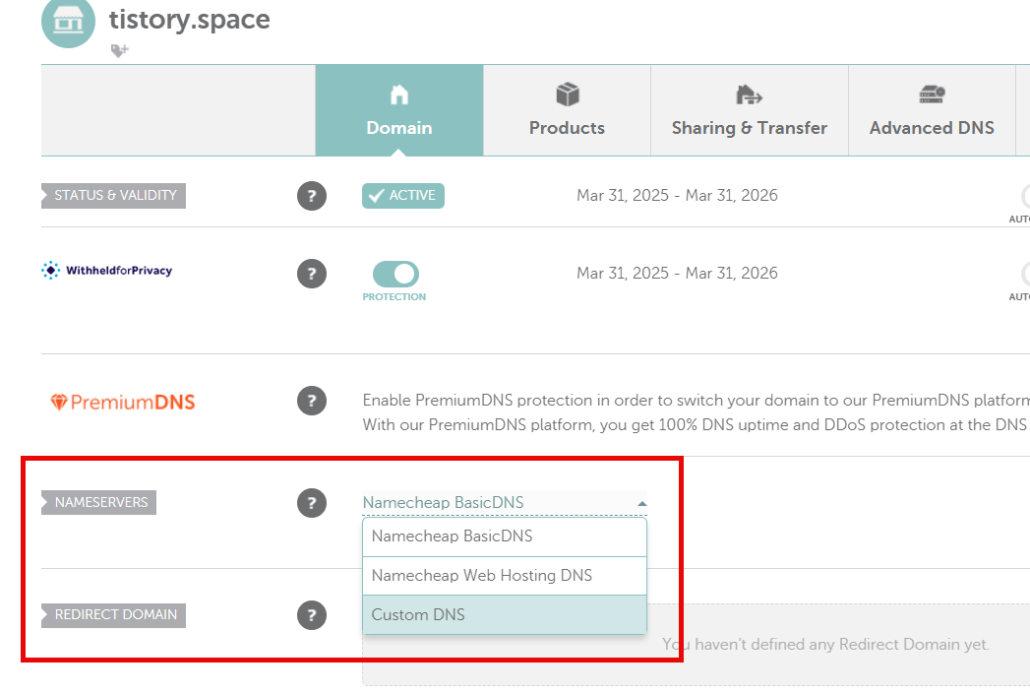Click the WithheldforPrivacy help icon
1030x694 pixels.
312,273
